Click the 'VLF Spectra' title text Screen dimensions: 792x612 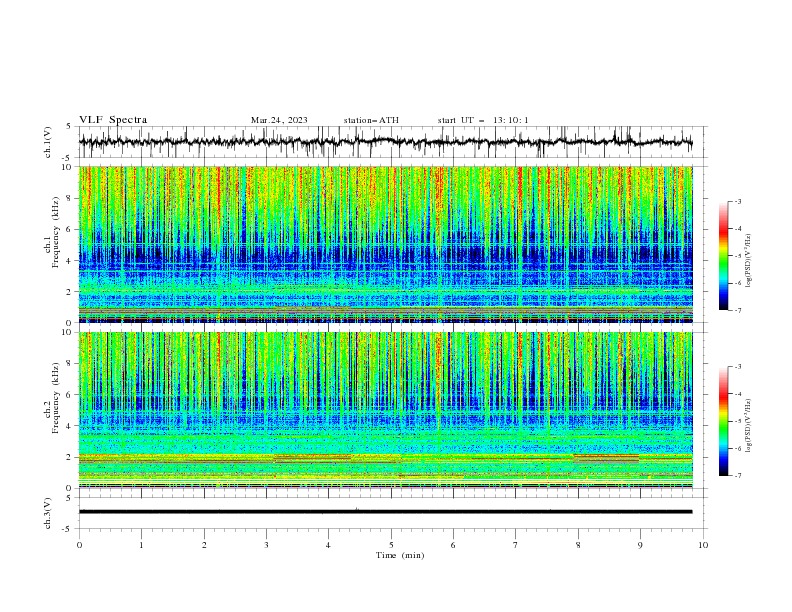(113, 120)
